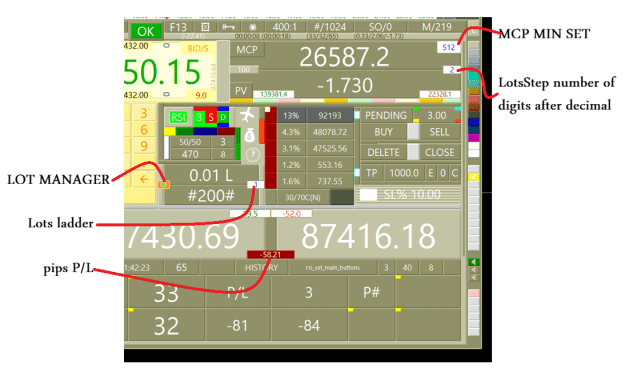Screen dimensions: 625x368
Task: Click the TP button
Action: (371, 173)
